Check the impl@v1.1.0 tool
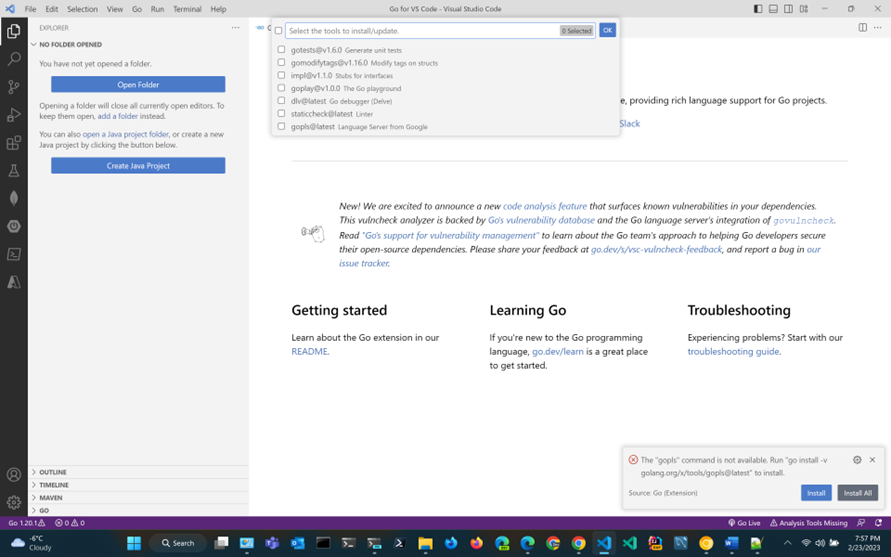 281,75
